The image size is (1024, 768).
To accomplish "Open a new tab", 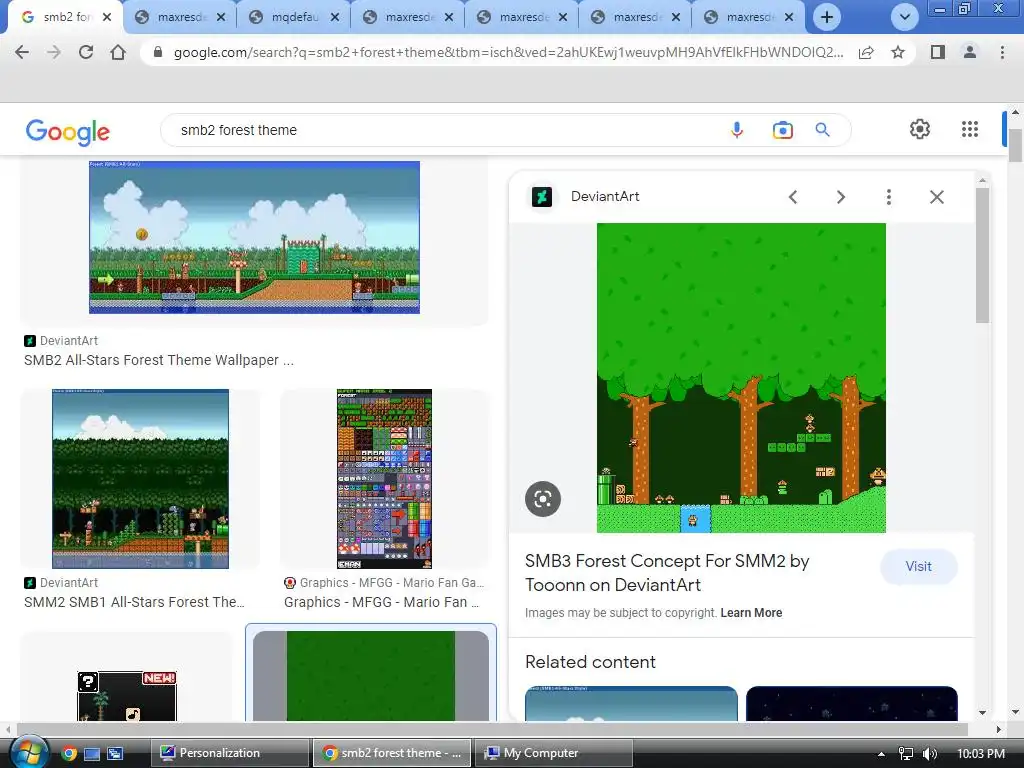I will click(827, 17).
